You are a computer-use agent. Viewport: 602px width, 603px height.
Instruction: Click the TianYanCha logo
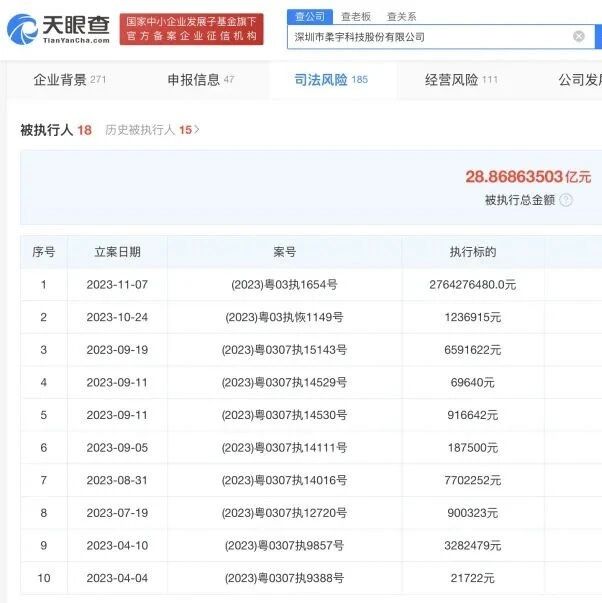point(58,29)
